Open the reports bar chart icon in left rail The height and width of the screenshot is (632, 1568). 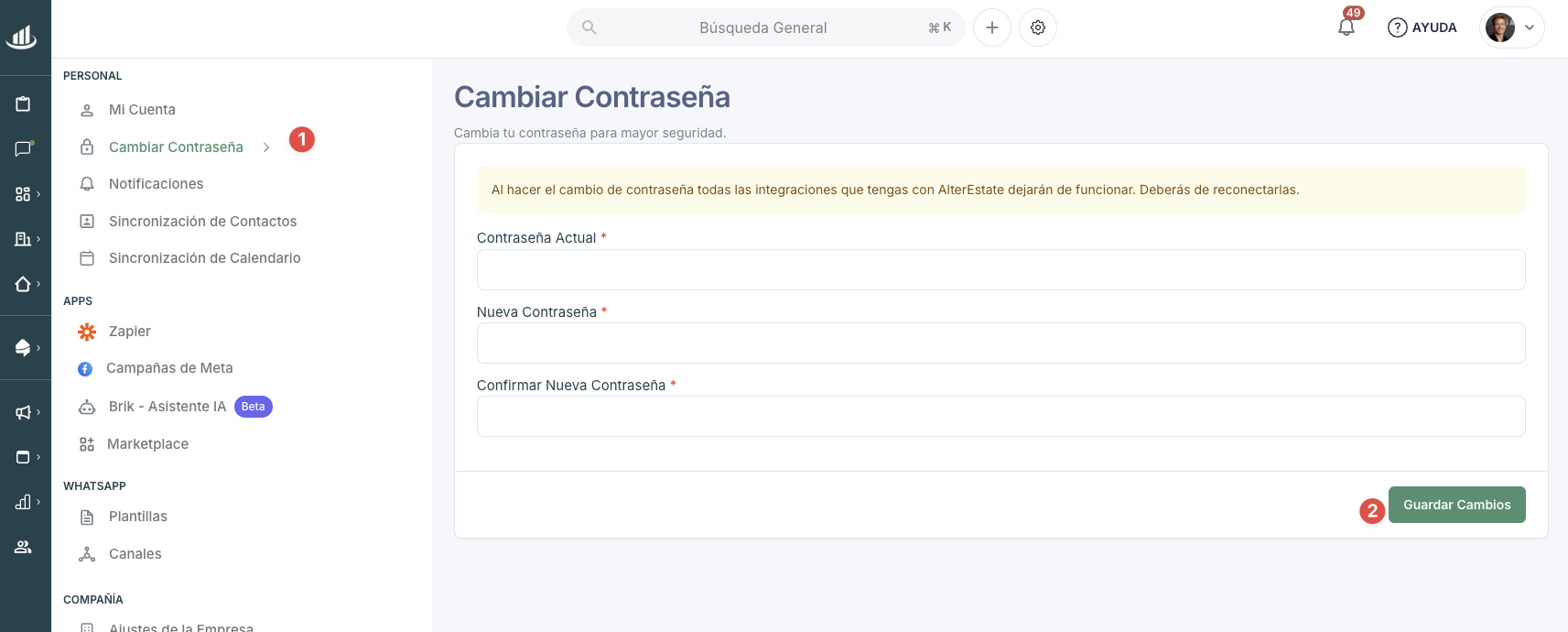23,502
